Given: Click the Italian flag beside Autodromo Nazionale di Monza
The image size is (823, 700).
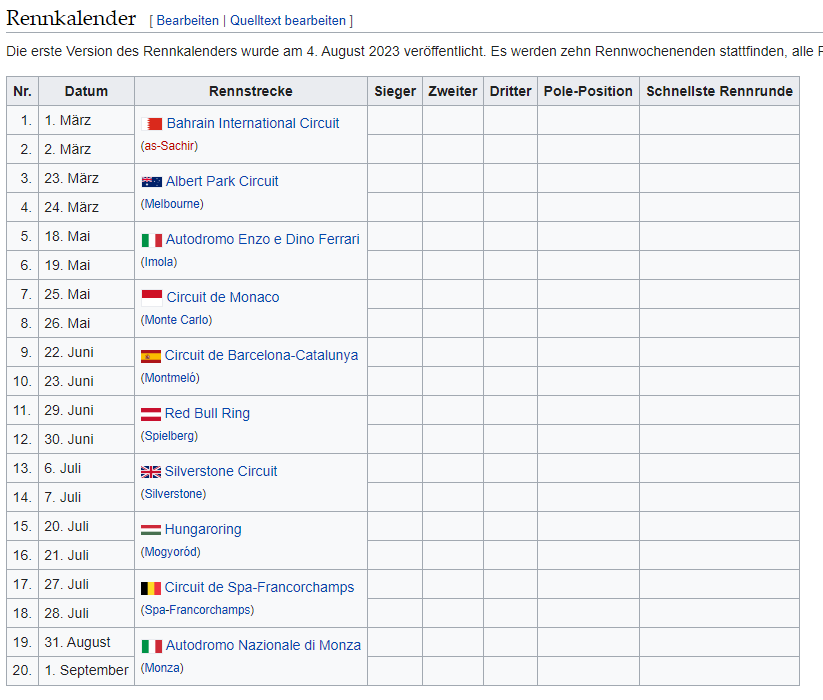Looking at the screenshot, I should point(151,646).
